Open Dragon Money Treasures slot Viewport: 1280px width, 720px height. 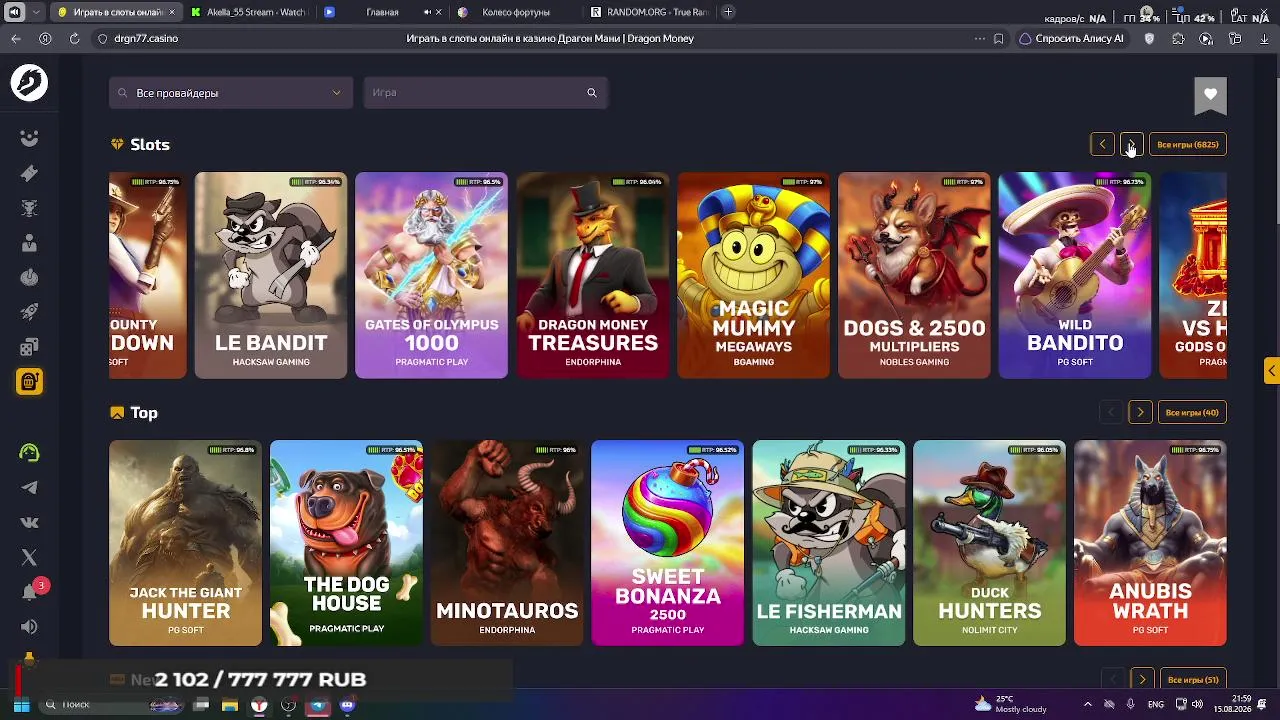pyautogui.click(x=593, y=276)
